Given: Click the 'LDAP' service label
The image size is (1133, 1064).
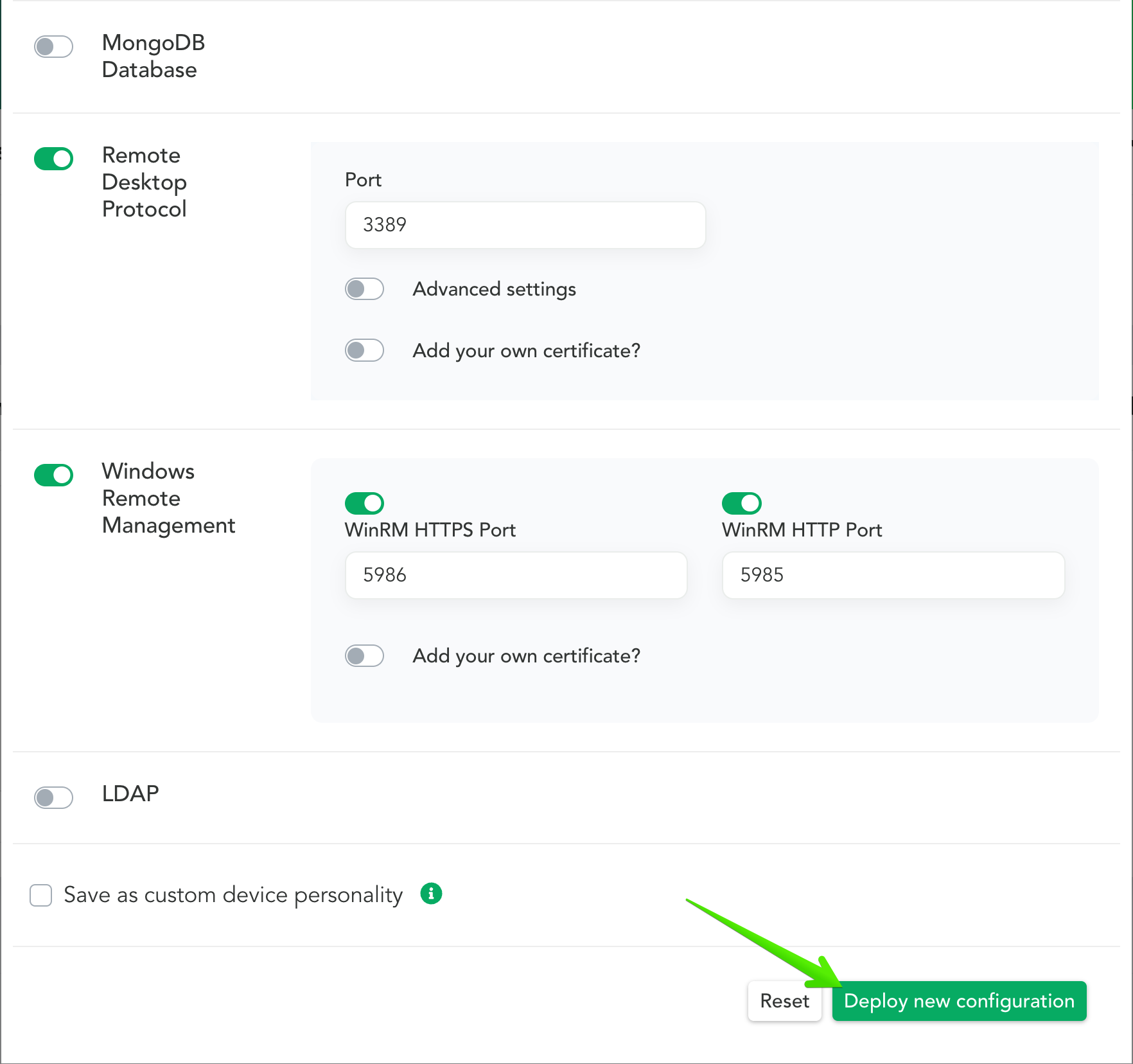Looking at the screenshot, I should 130,794.
